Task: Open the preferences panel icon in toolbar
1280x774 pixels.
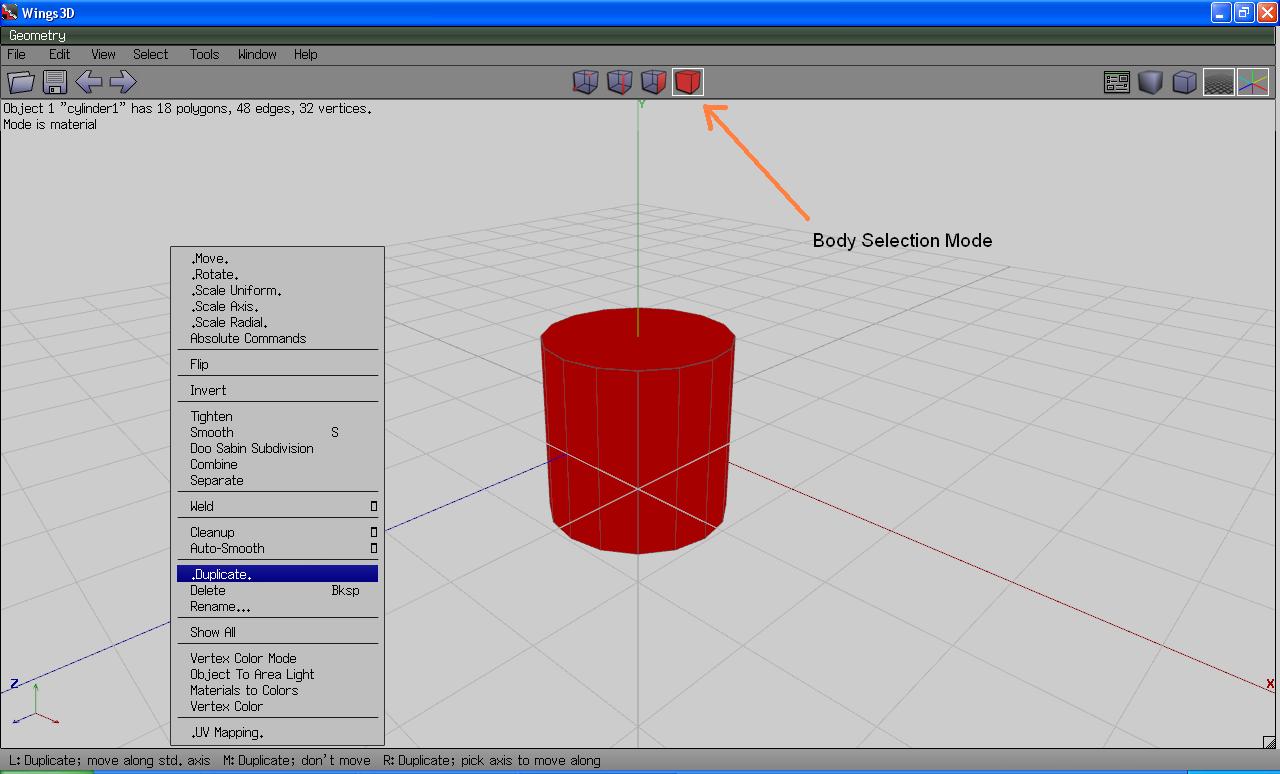Action: 1117,82
